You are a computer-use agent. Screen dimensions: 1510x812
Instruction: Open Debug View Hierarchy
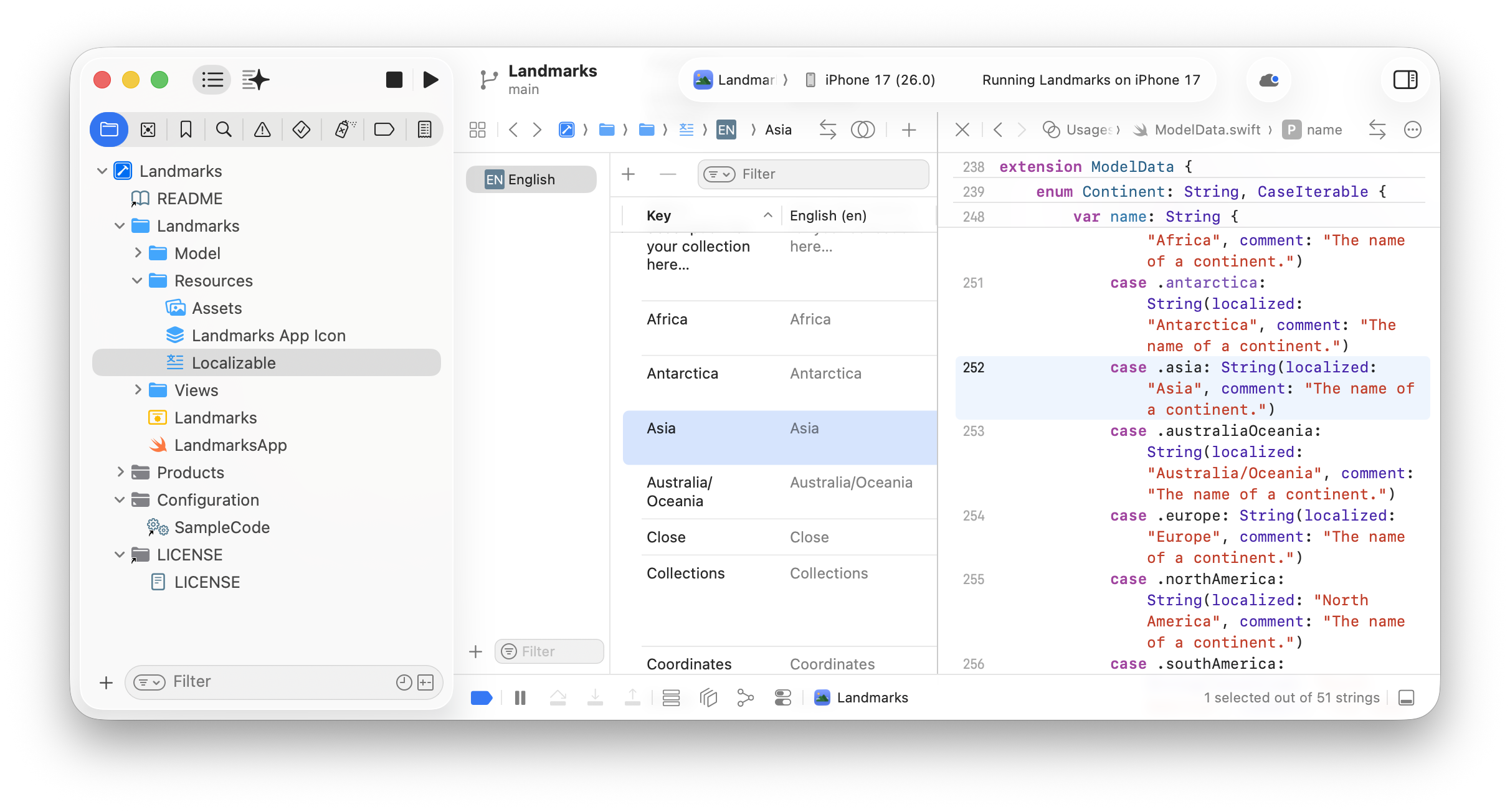708,698
